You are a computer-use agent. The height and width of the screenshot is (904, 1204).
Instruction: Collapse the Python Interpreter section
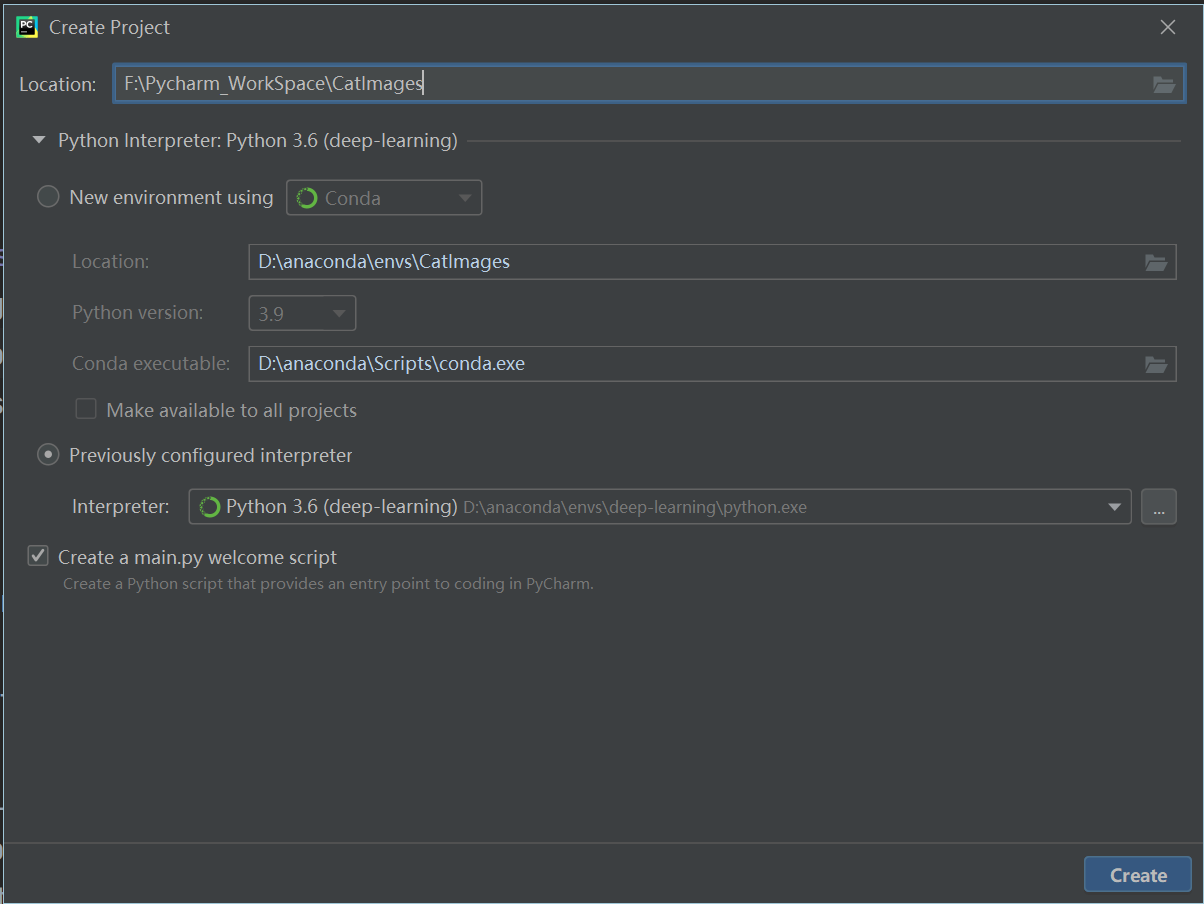[39, 141]
